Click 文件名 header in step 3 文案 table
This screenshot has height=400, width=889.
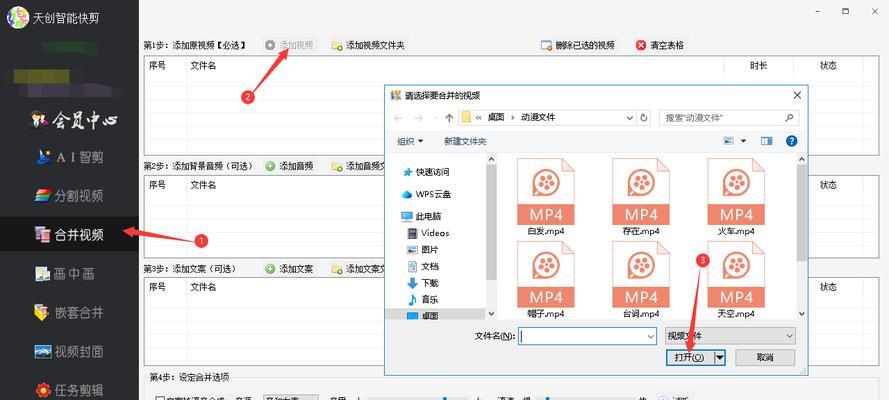pyautogui.click(x=203, y=287)
